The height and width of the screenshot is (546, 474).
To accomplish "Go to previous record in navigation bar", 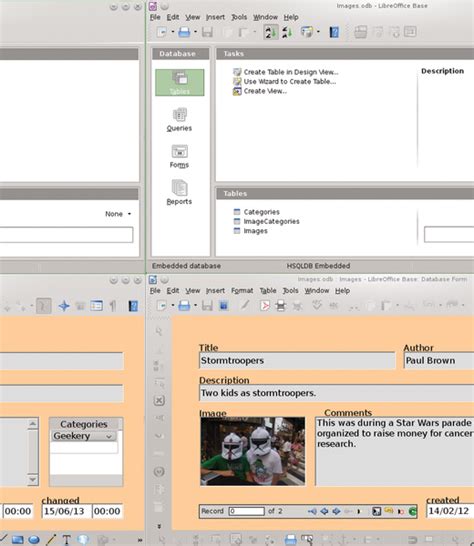I will click(324, 511).
